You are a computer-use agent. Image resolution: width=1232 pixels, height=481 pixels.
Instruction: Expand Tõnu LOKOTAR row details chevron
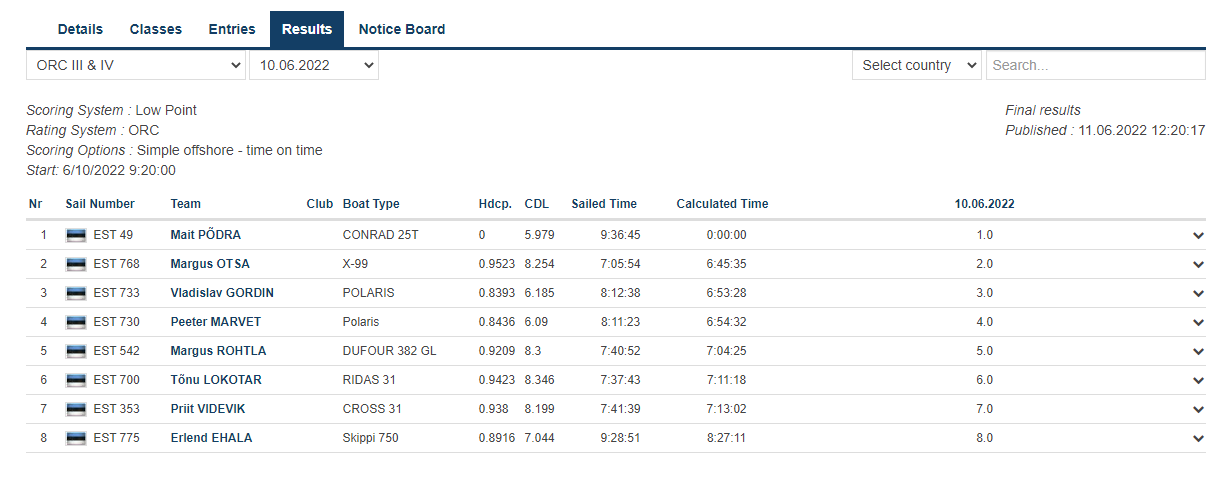point(1198,381)
